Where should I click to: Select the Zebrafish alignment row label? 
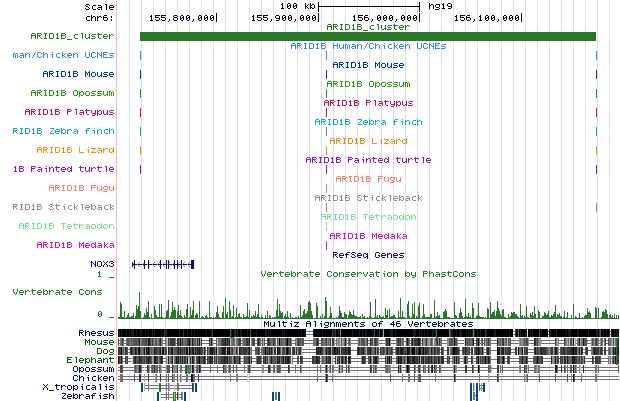pyautogui.click(x=88, y=396)
